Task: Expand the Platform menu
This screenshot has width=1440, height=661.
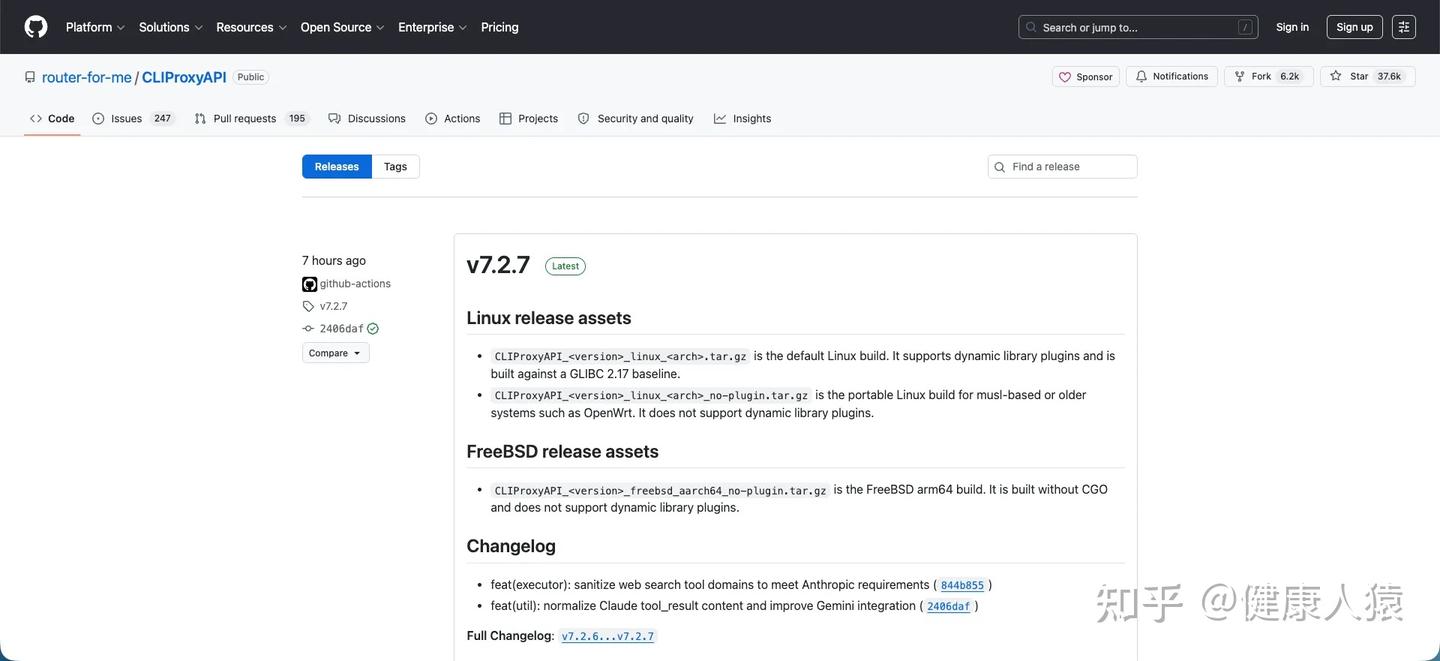Action: click(95, 27)
